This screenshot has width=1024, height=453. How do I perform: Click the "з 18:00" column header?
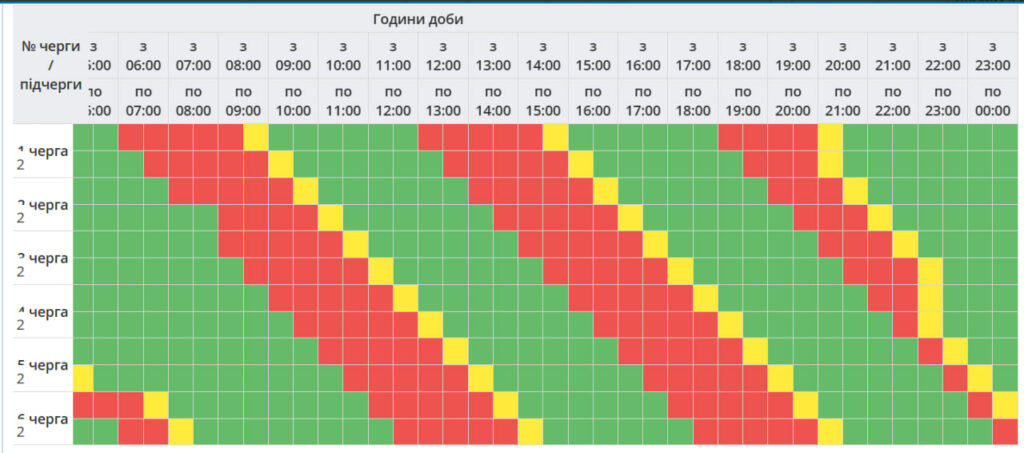coord(743,56)
